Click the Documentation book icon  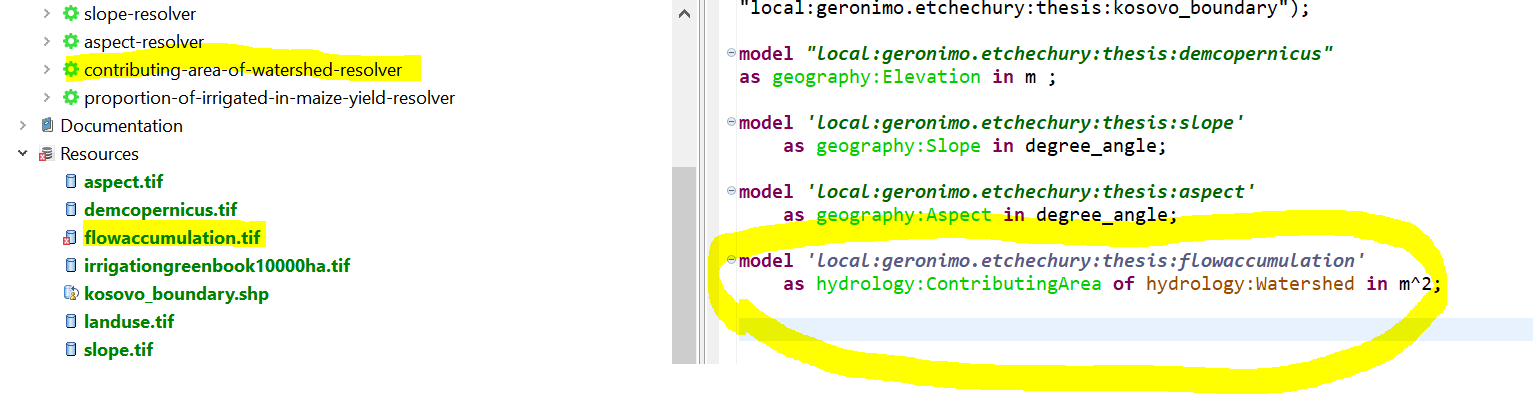(x=46, y=126)
